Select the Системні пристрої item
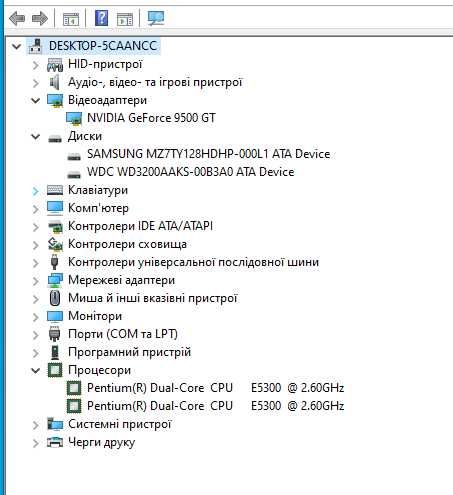Image resolution: width=453 pixels, height=495 pixels. pyautogui.click(x=119, y=424)
